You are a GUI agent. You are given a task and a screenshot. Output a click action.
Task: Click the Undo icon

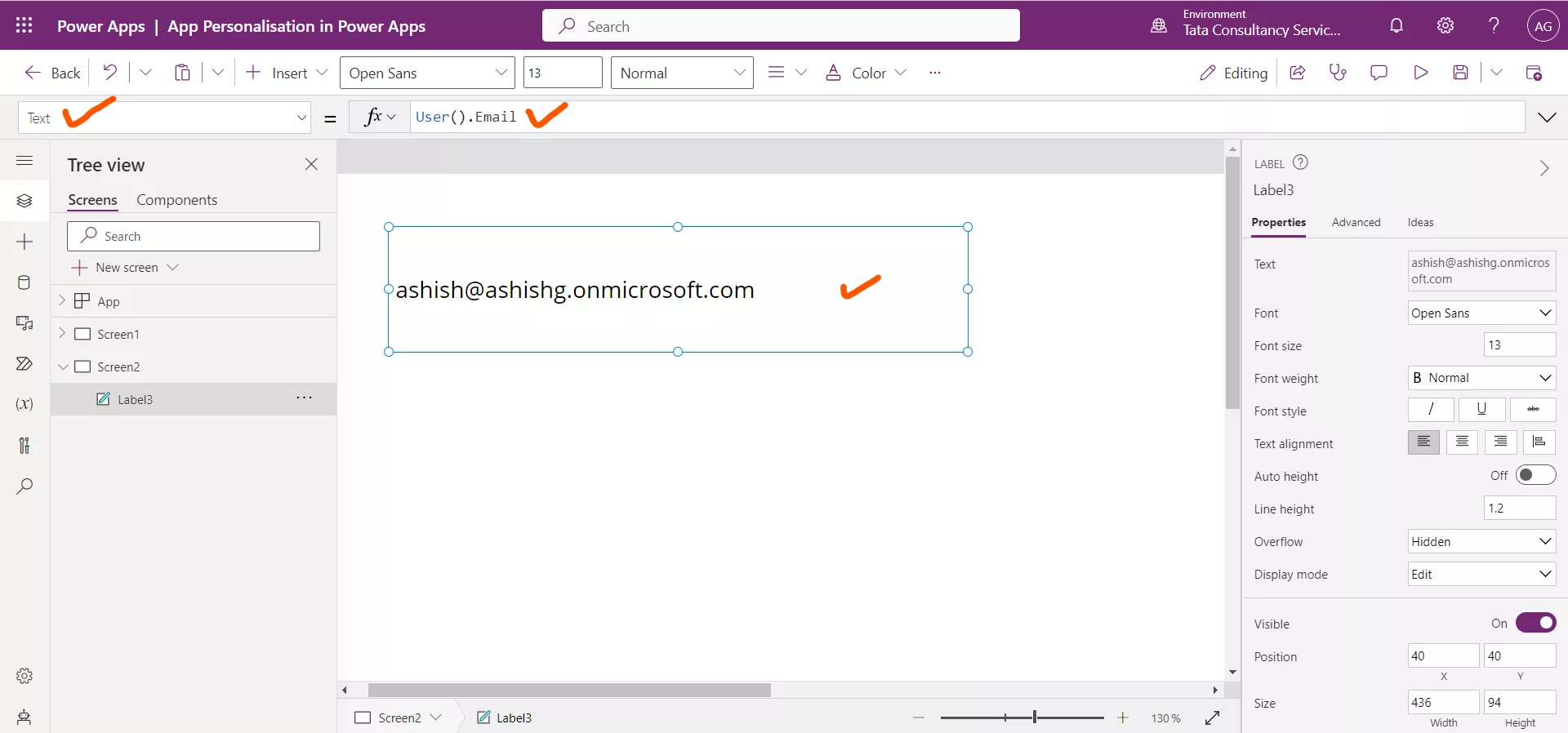coord(109,73)
